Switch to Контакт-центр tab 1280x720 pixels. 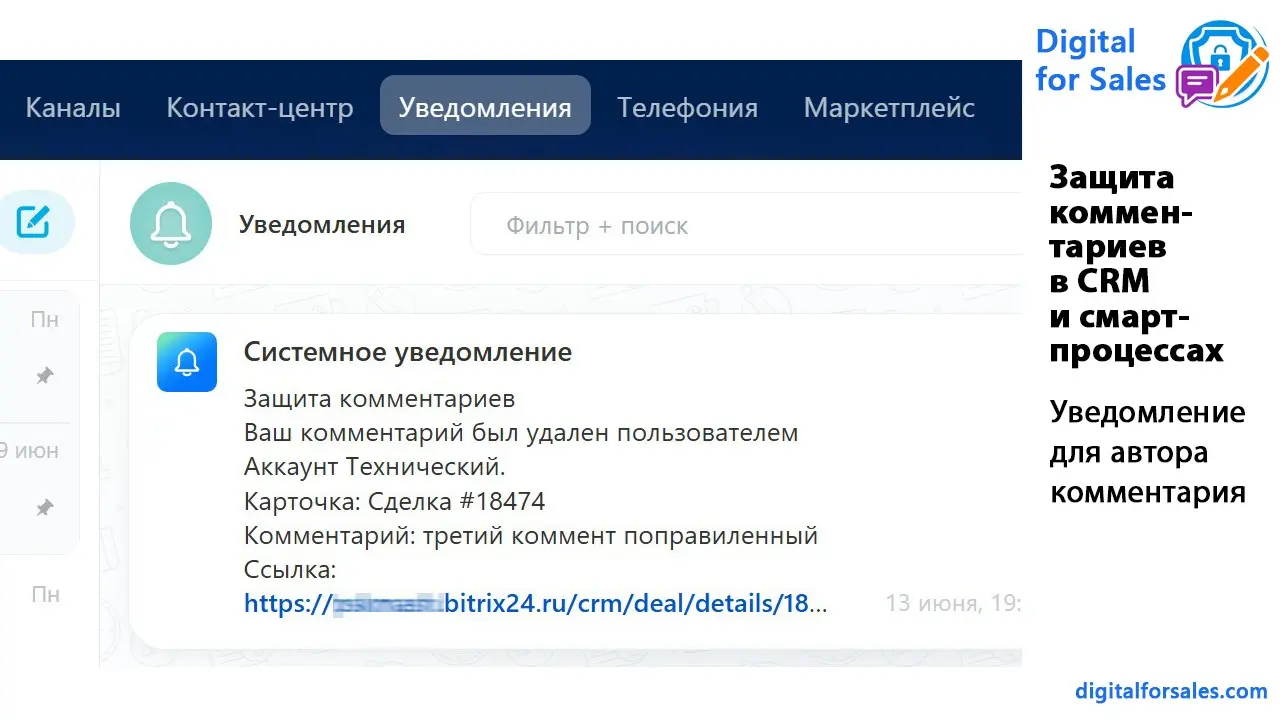coord(260,107)
